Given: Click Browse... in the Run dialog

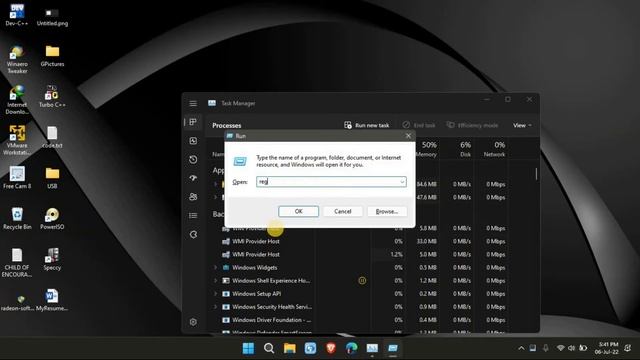Looking at the screenshot, I should (387, 211).
